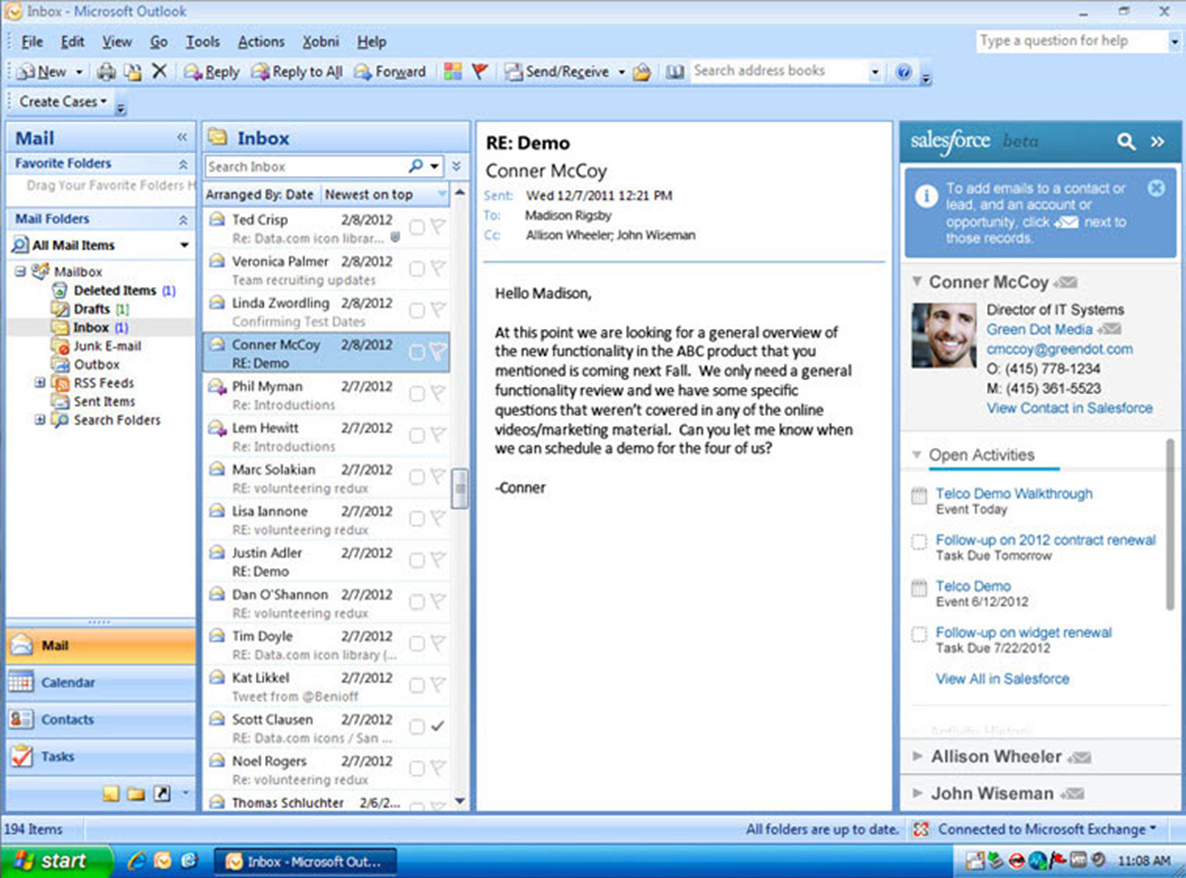
Task: Open the All Mail Items dropdown arrow
Action: (184, 245)
